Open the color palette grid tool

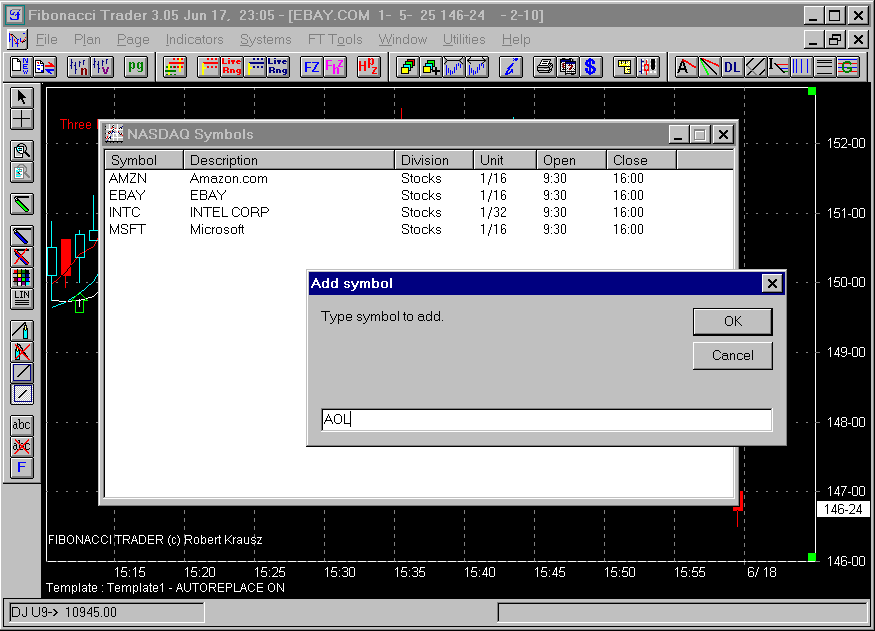click(x=22, y=277)
